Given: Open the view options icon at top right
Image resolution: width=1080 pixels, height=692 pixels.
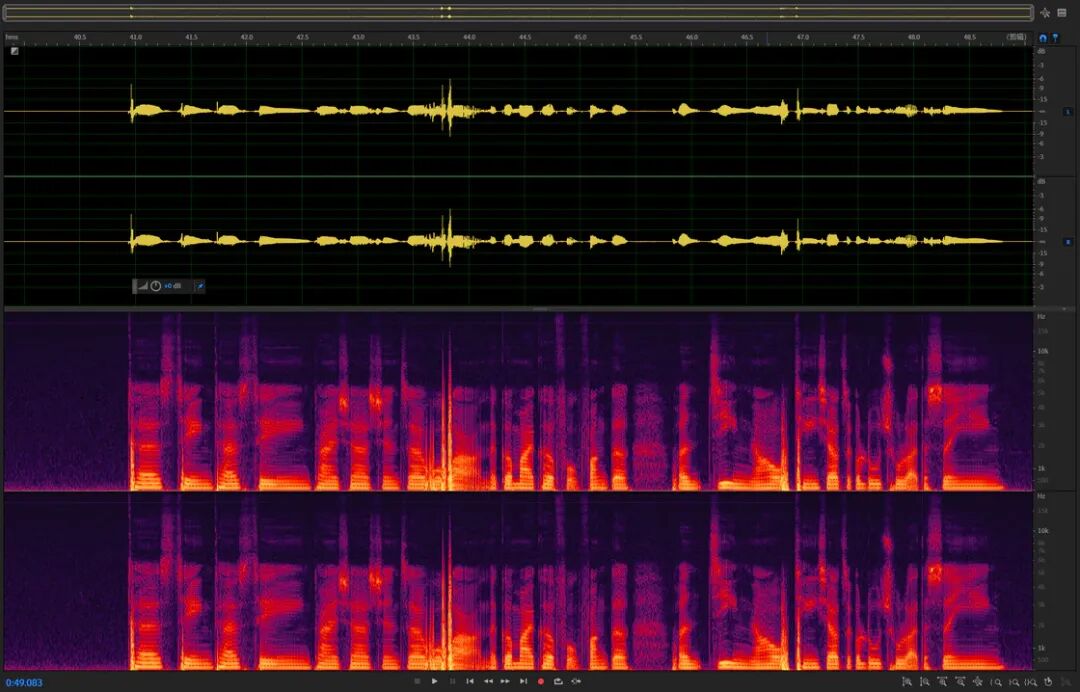Looking at the screenshot, I should click(1061, 12).
